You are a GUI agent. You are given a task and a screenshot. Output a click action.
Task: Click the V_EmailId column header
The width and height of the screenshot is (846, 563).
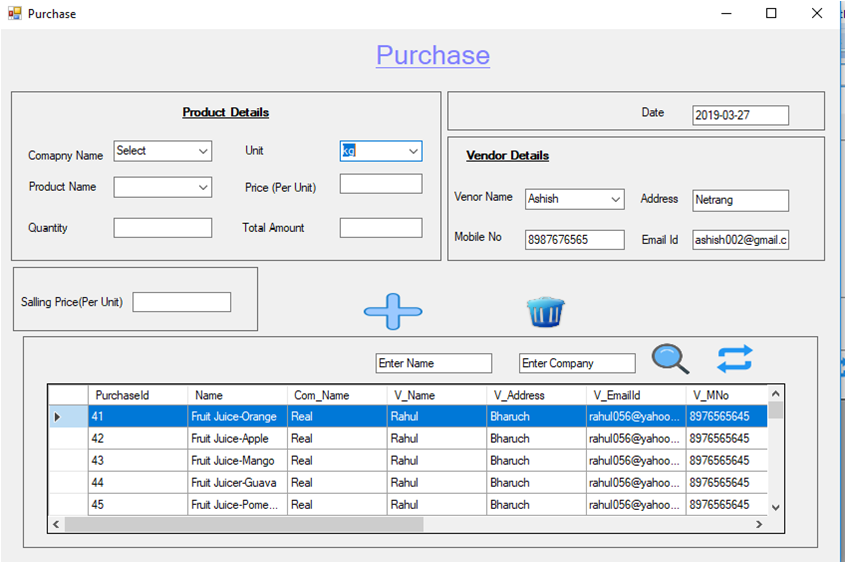point(636,395)
